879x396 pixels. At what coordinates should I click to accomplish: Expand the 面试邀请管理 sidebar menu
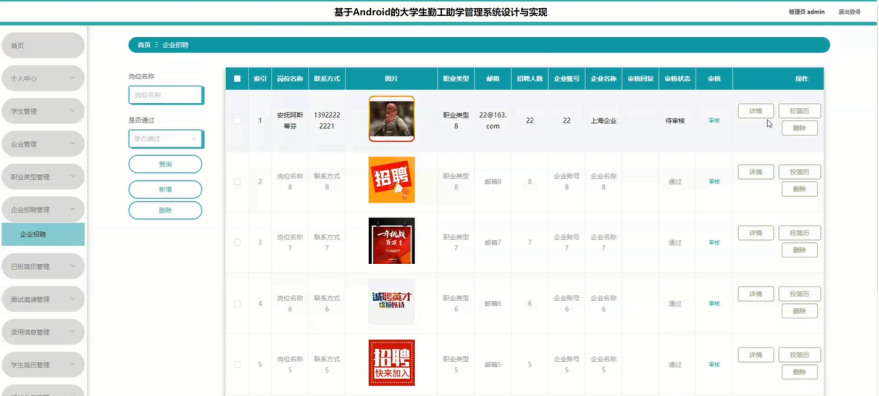tap(43, 299)
